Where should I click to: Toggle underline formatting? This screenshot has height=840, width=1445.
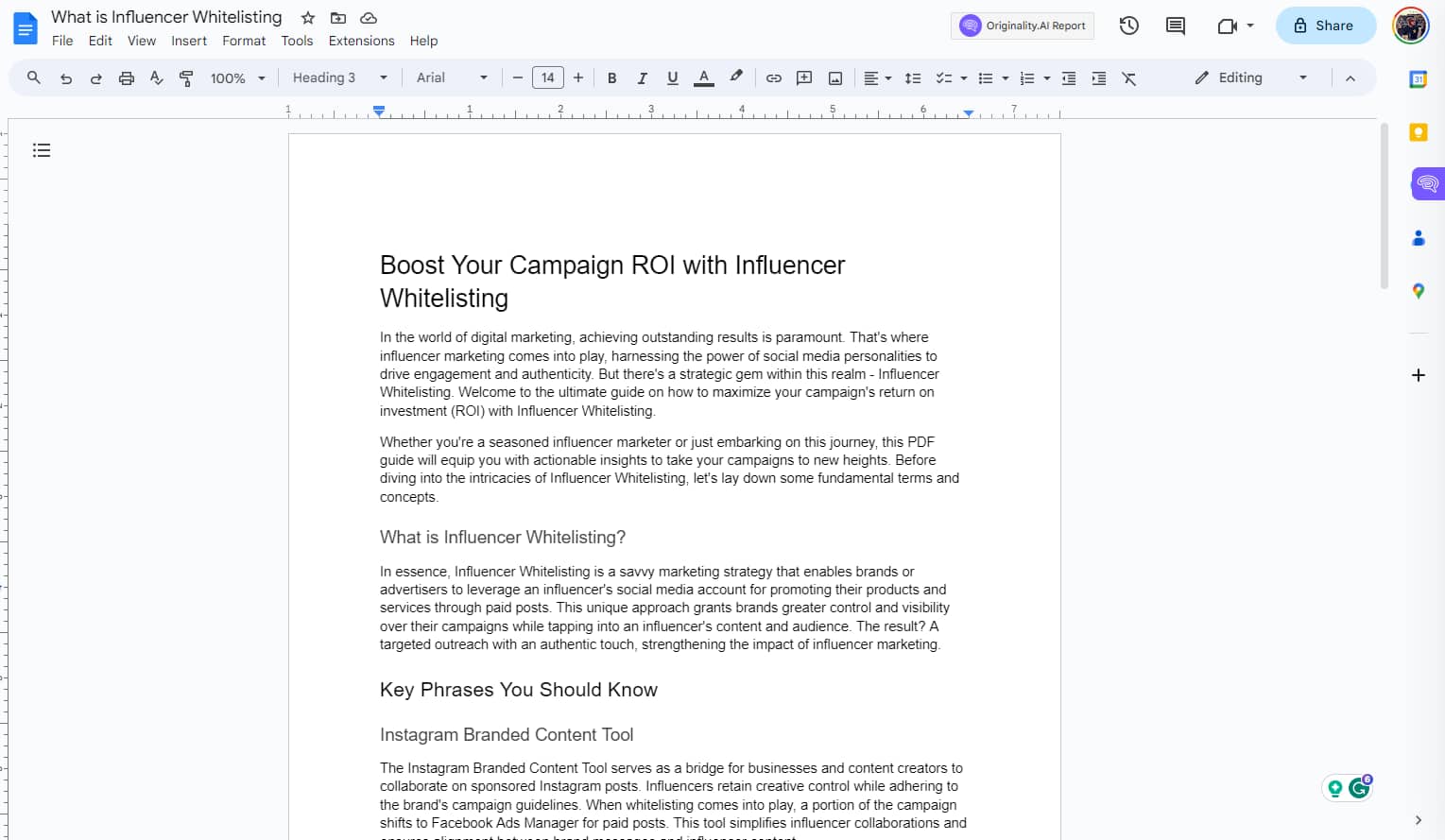(x=672, y=78)
